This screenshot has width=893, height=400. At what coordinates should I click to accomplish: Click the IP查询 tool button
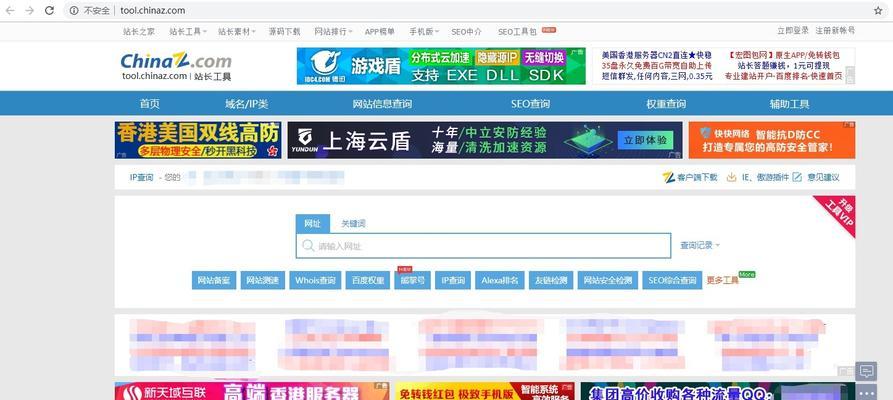tap(453, 280)
